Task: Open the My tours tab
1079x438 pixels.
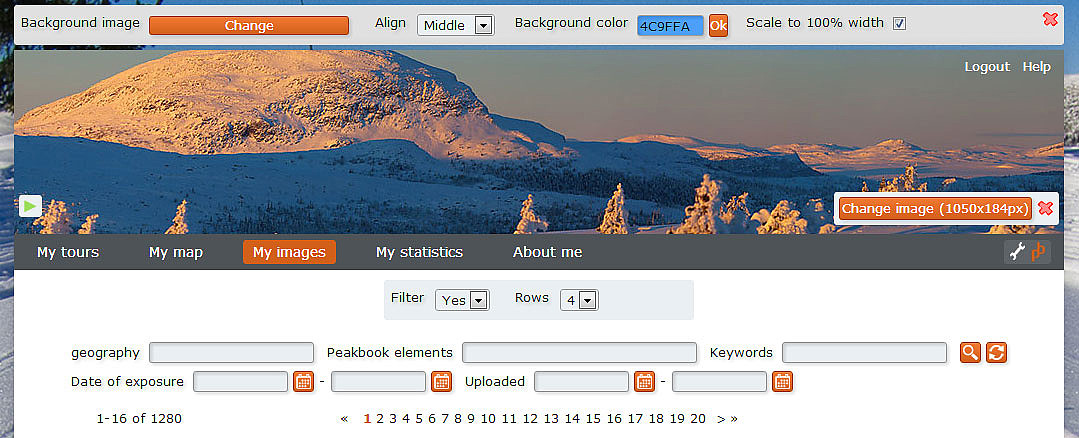Action: [67, 252]
